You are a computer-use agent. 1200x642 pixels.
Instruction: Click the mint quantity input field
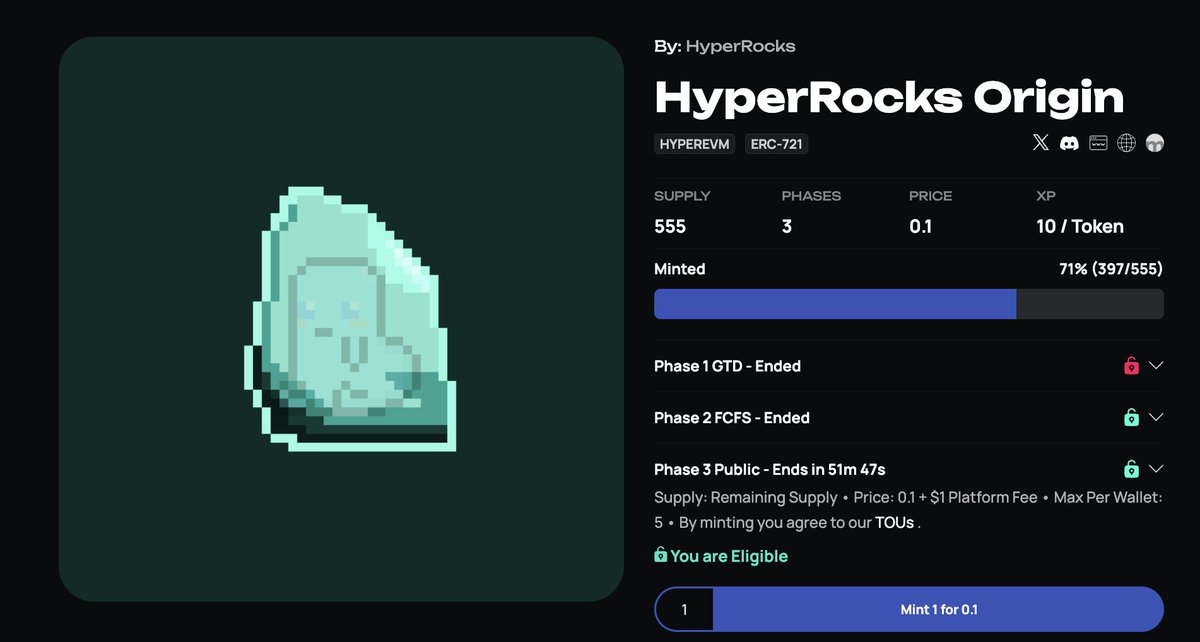point(684,609)
